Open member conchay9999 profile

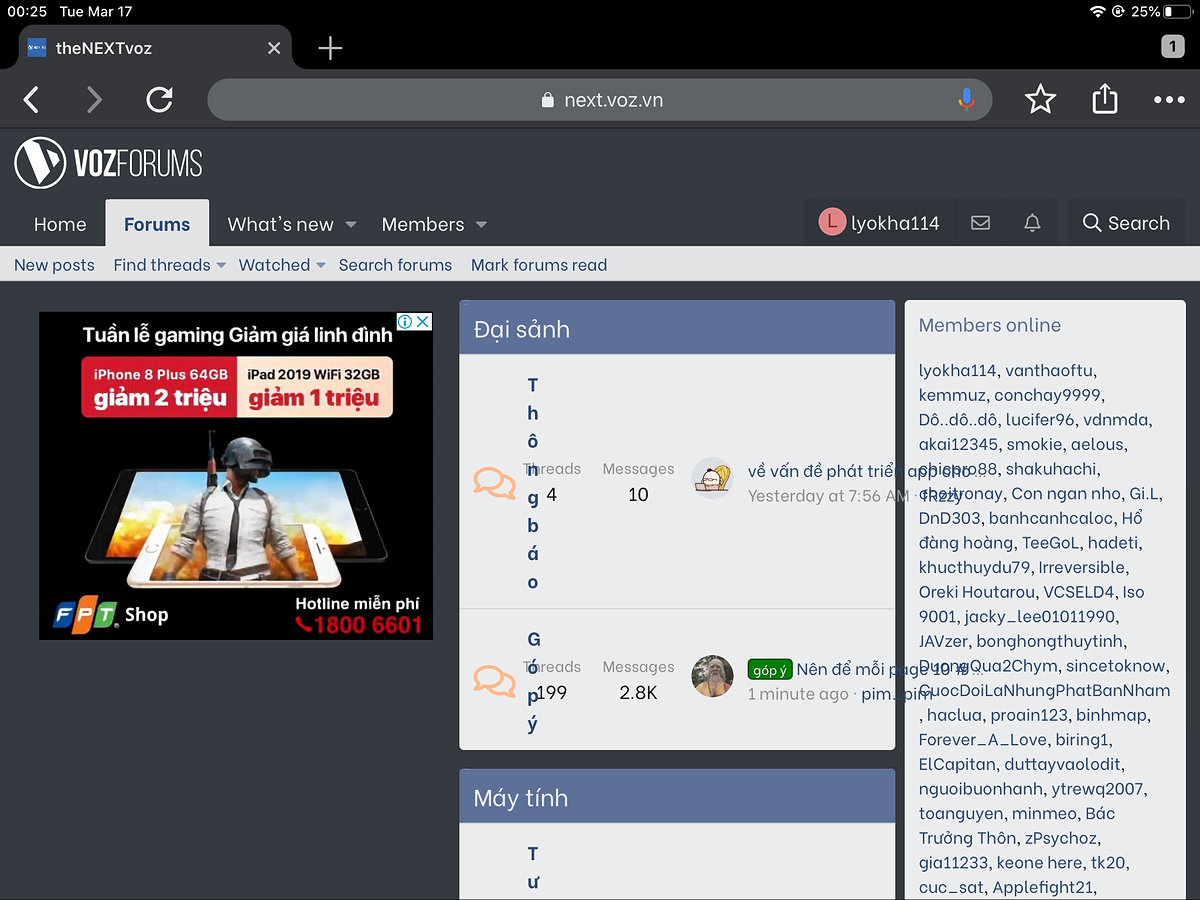coord(1047,395)
